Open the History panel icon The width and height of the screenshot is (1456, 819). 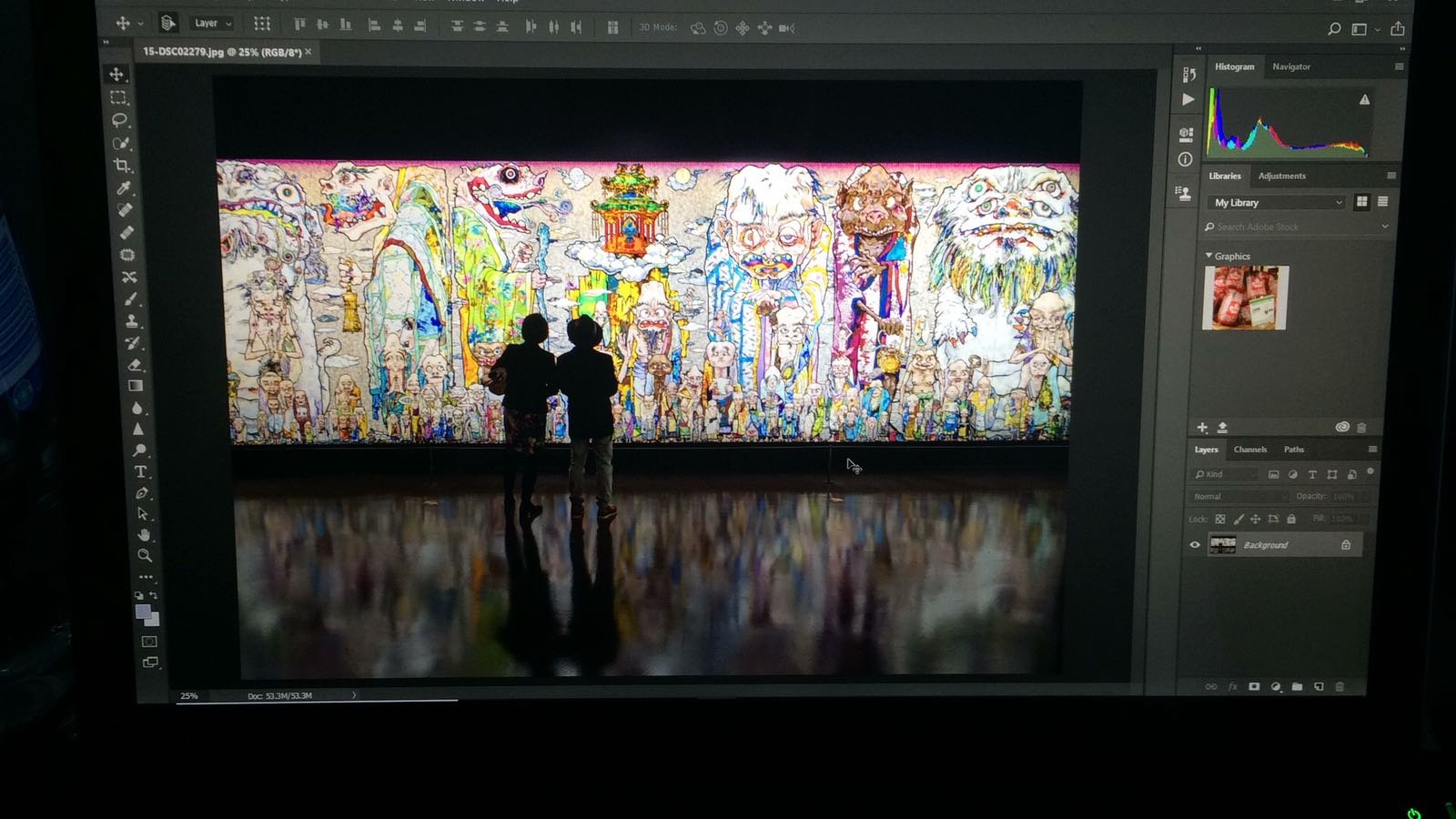coord(1188,75)
